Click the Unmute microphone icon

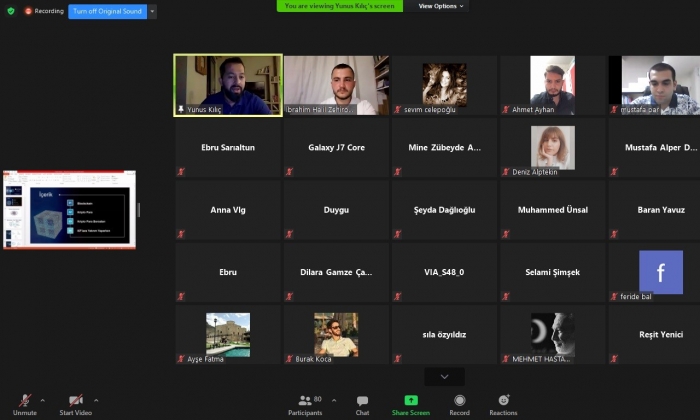[x=24, y=400]
